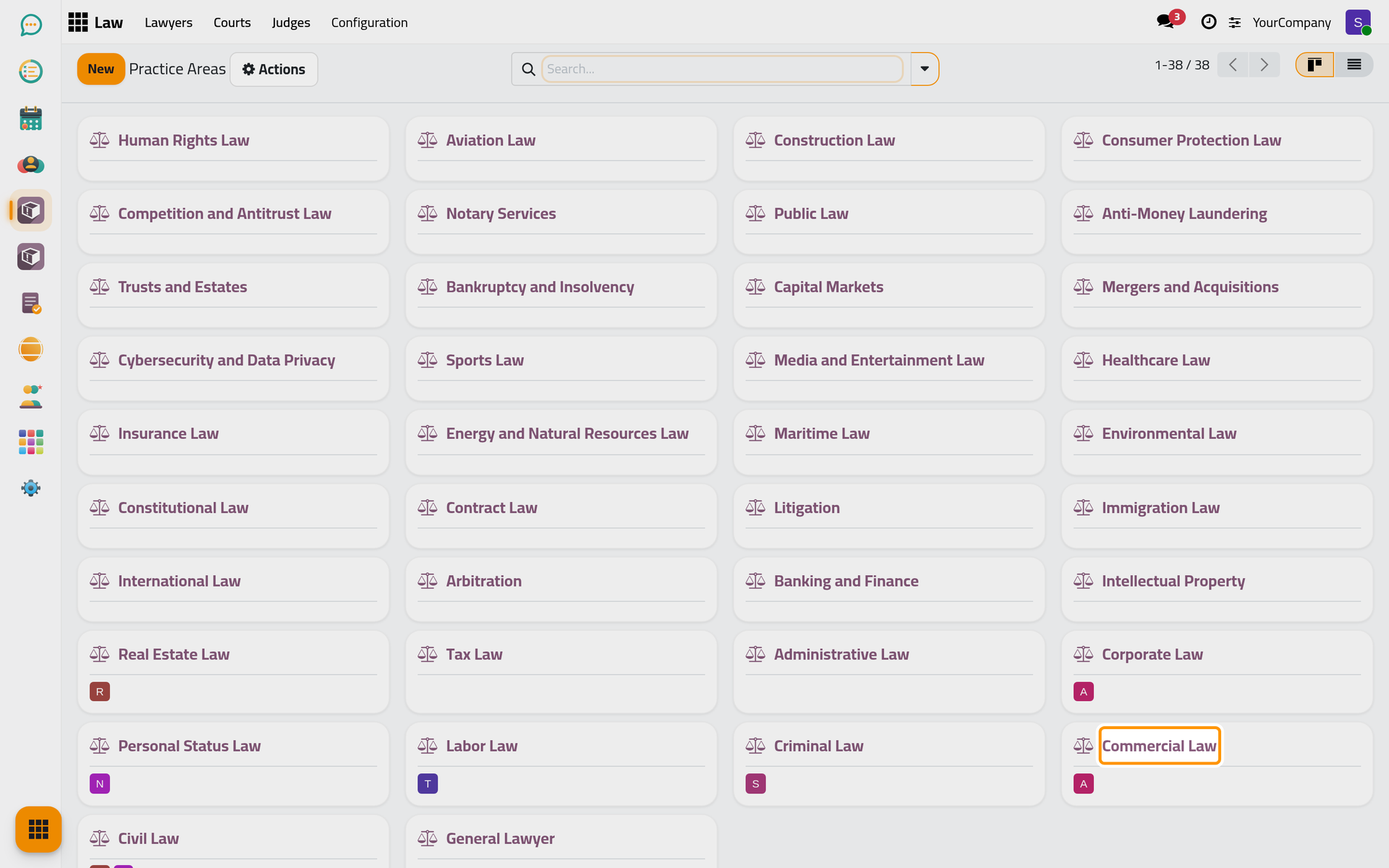Open the Discuss chat app icon
This screenshot has height=868, width=1389.
(30, 25)
